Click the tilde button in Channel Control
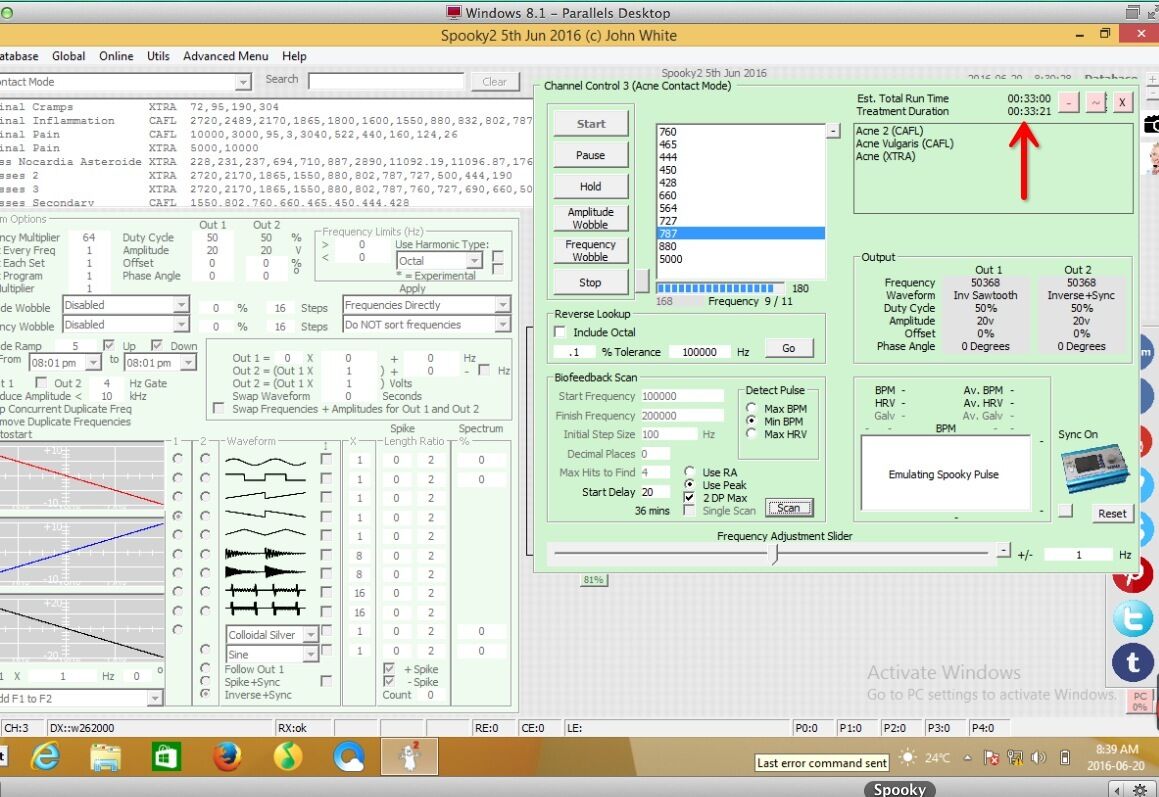This screenshot has height=797, width=1159. [1095, 103]
